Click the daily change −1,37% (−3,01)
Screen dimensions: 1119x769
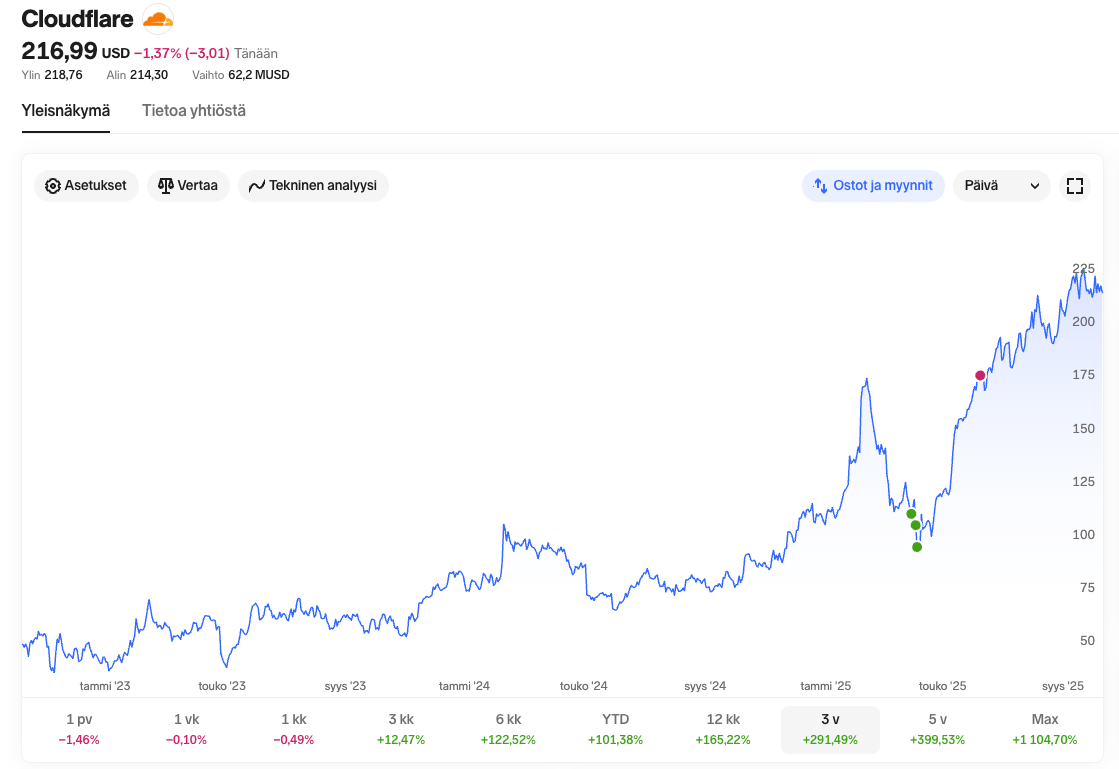182,54
